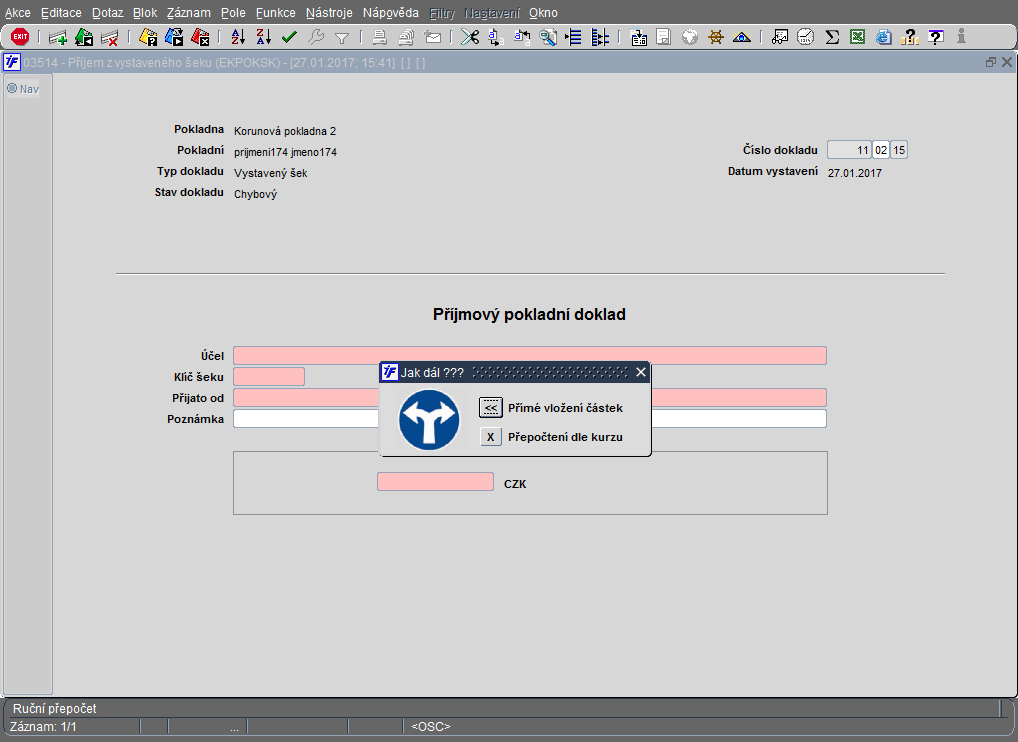Click the Číslo dokladu field showing 11
Screen dimensions: 1018x742
click(849, 150)
